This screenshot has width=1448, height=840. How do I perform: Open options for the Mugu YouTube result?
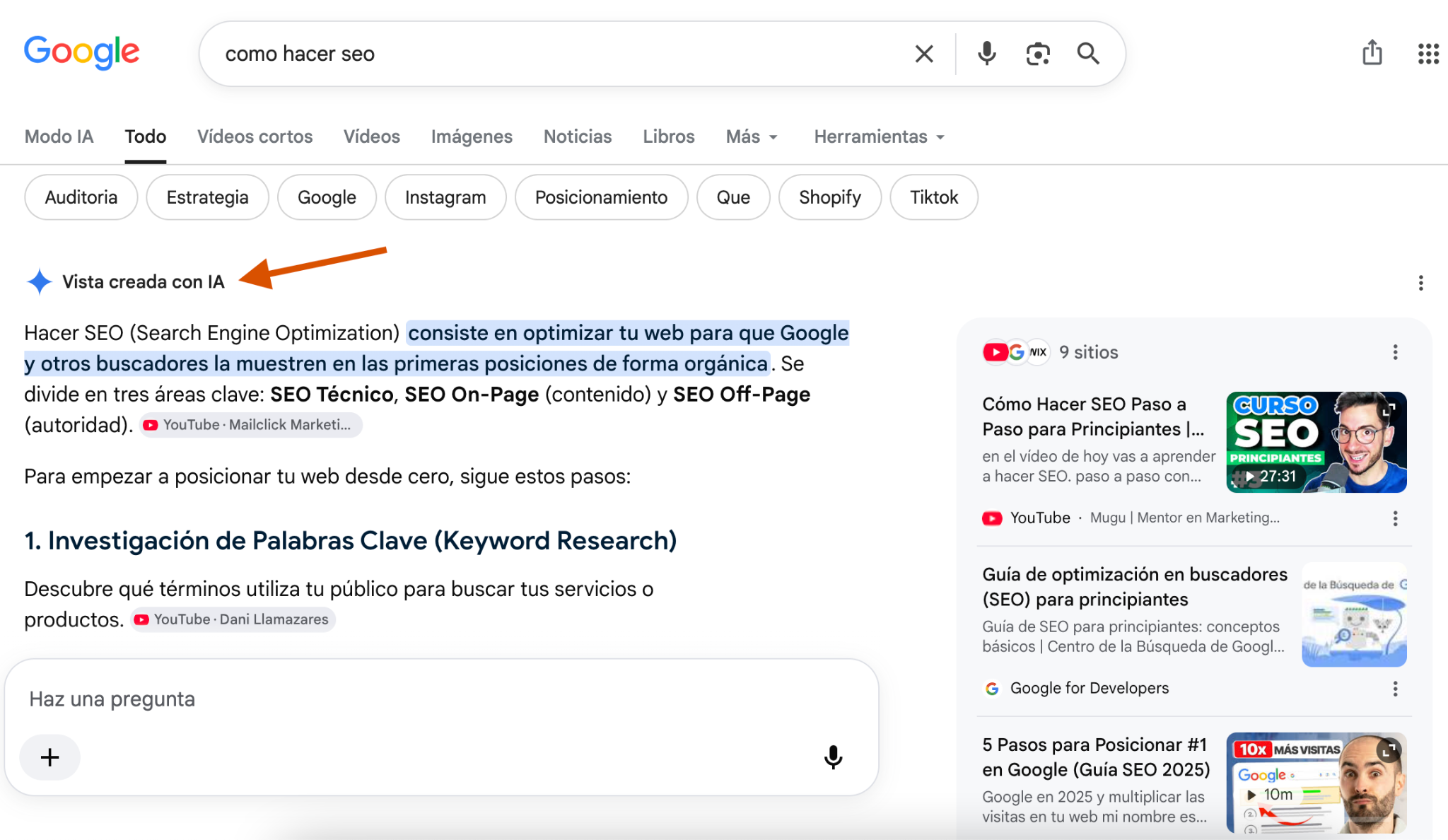click(1395, 518)
